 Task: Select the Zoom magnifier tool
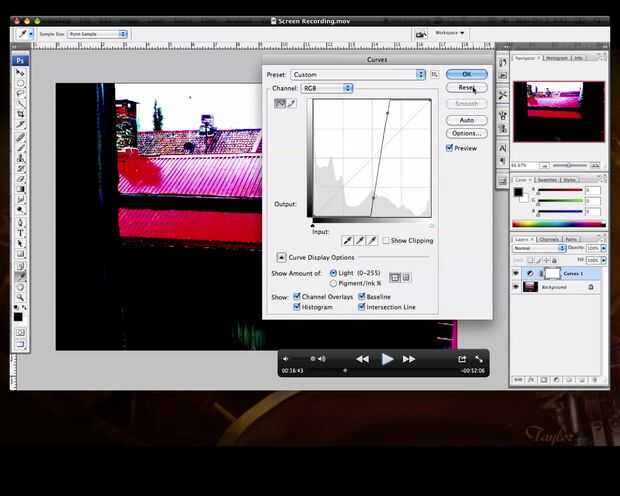[20, 297]
